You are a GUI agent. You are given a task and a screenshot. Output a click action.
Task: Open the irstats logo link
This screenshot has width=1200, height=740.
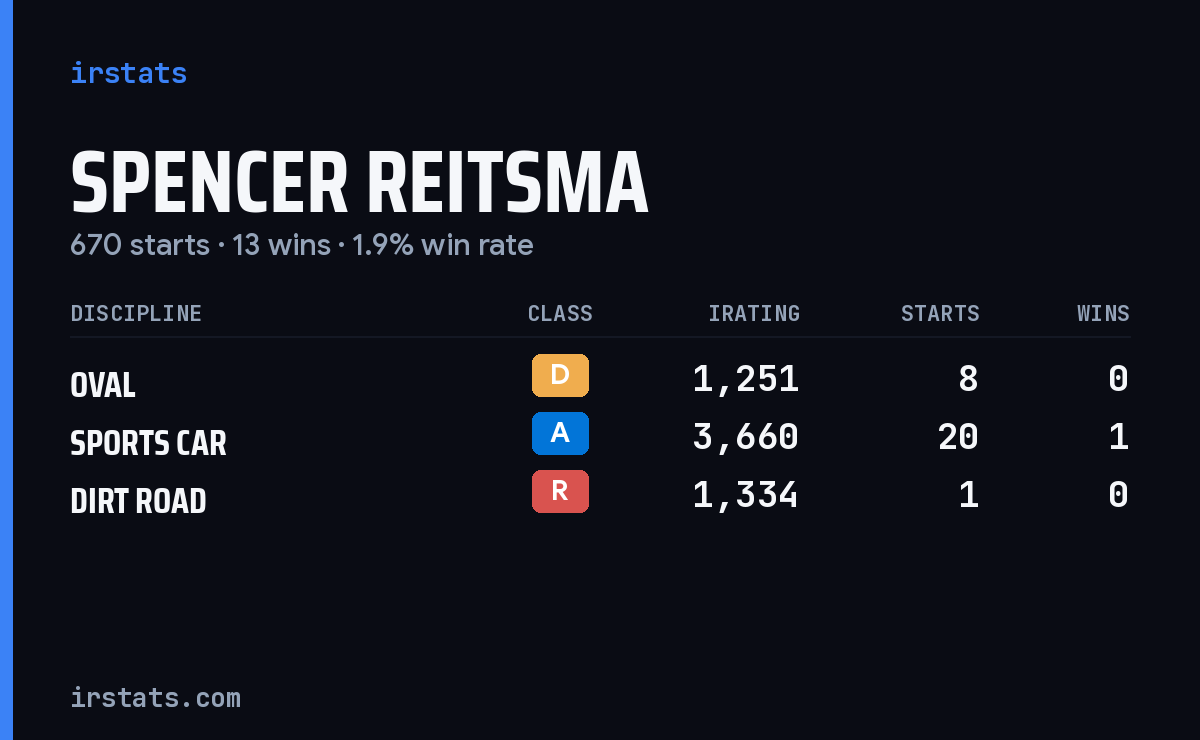click(129, 74)
